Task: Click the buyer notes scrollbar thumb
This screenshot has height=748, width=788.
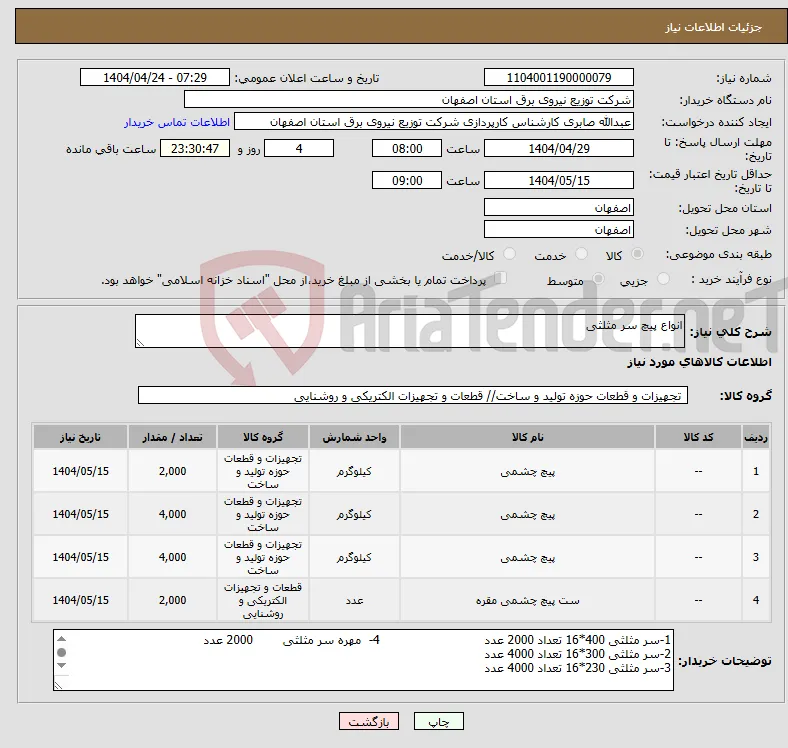Action: point(61,652)
